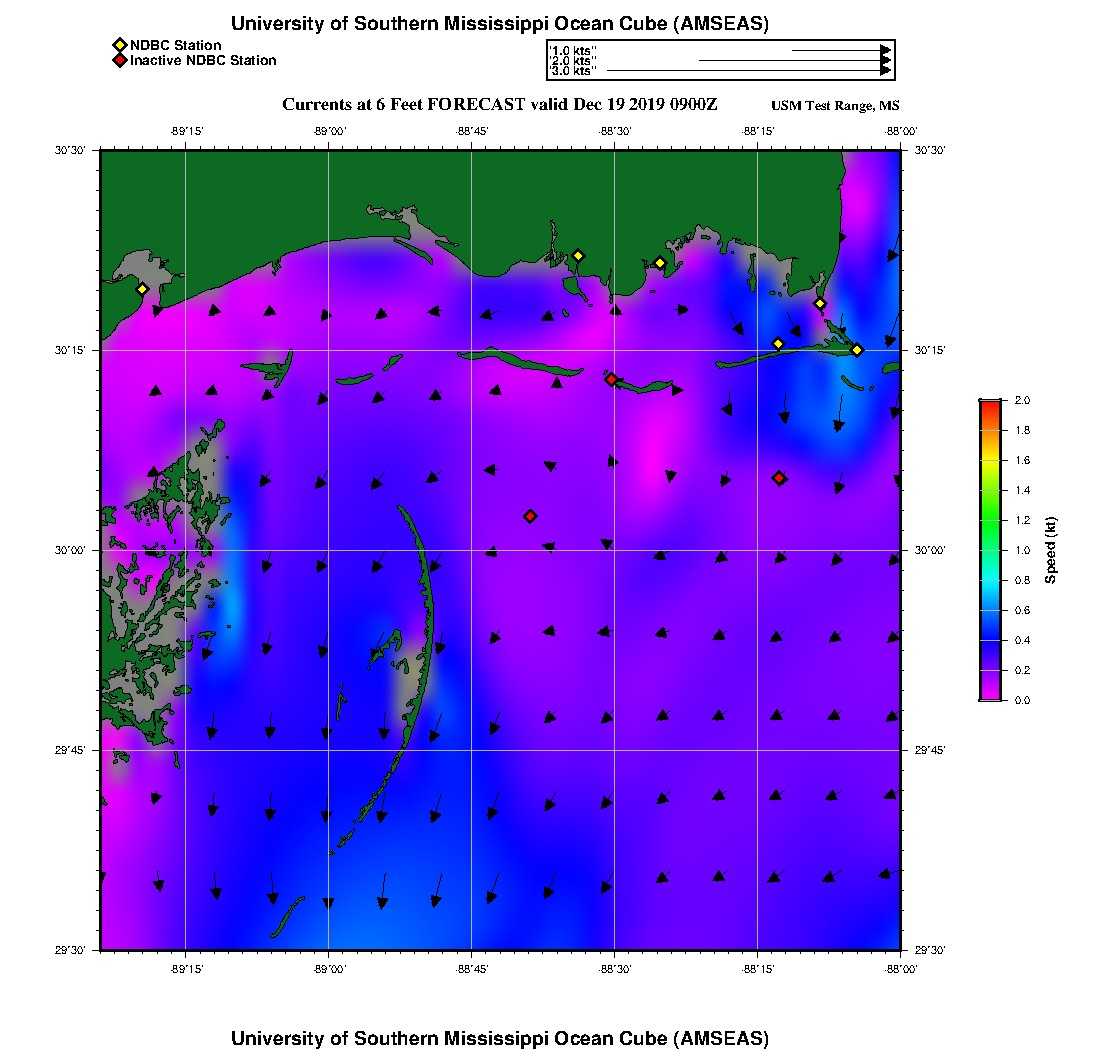Click the easternmost red inactive station marker
This screenshot has width=1100, height=1050.
pyautogui.click(x=779, y=478)
